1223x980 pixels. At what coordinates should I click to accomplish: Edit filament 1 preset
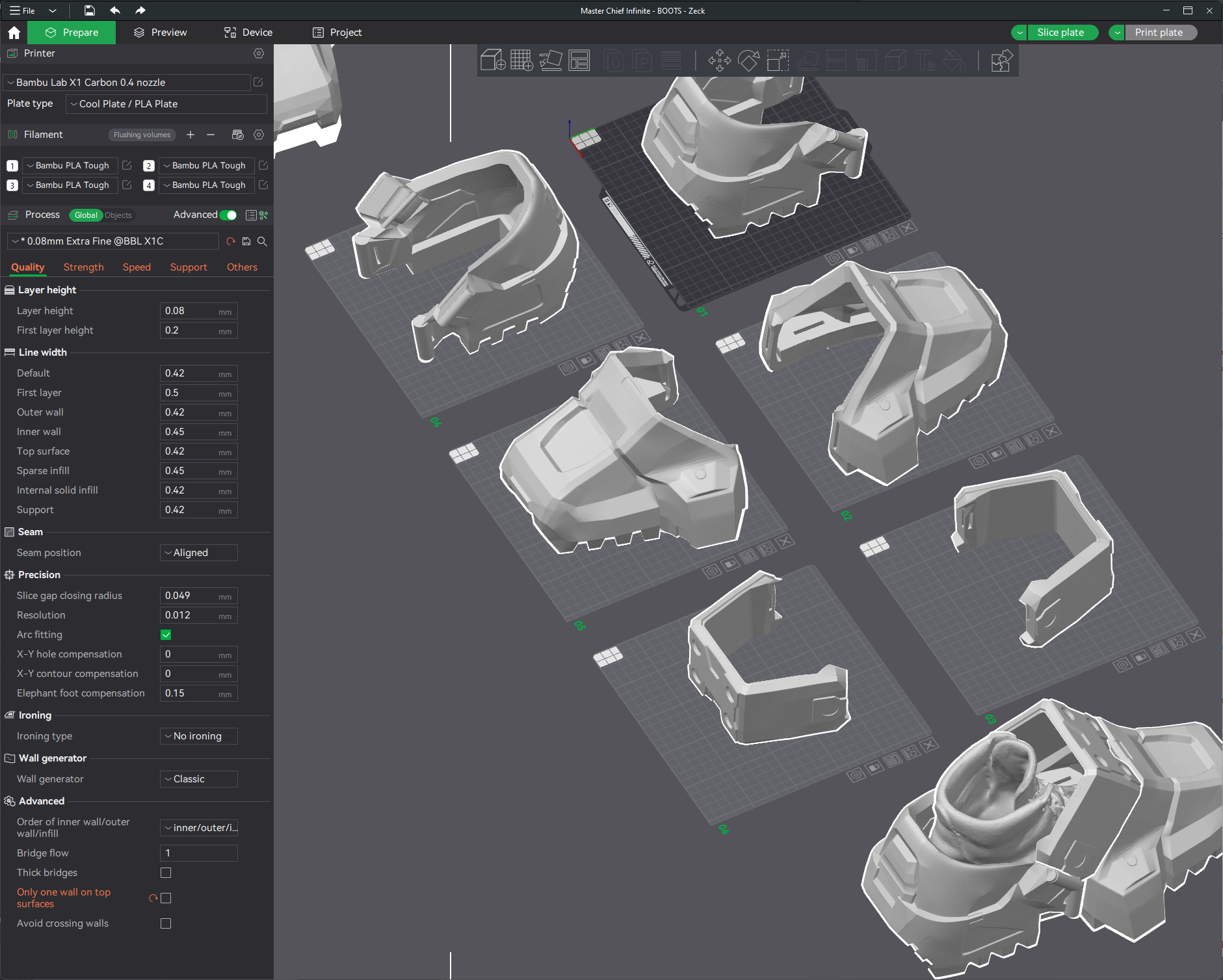pos(127,165)
